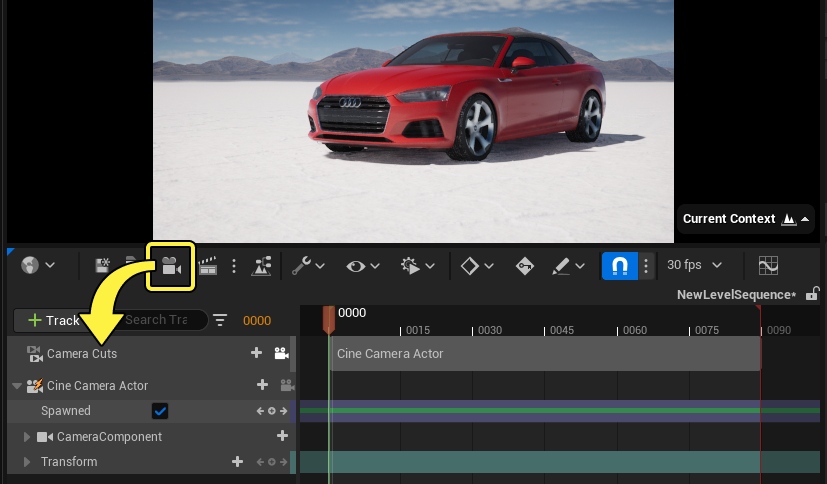Add a key on Spawned row
The width and height of the screenshot is (827, 484).
[272, 411]
